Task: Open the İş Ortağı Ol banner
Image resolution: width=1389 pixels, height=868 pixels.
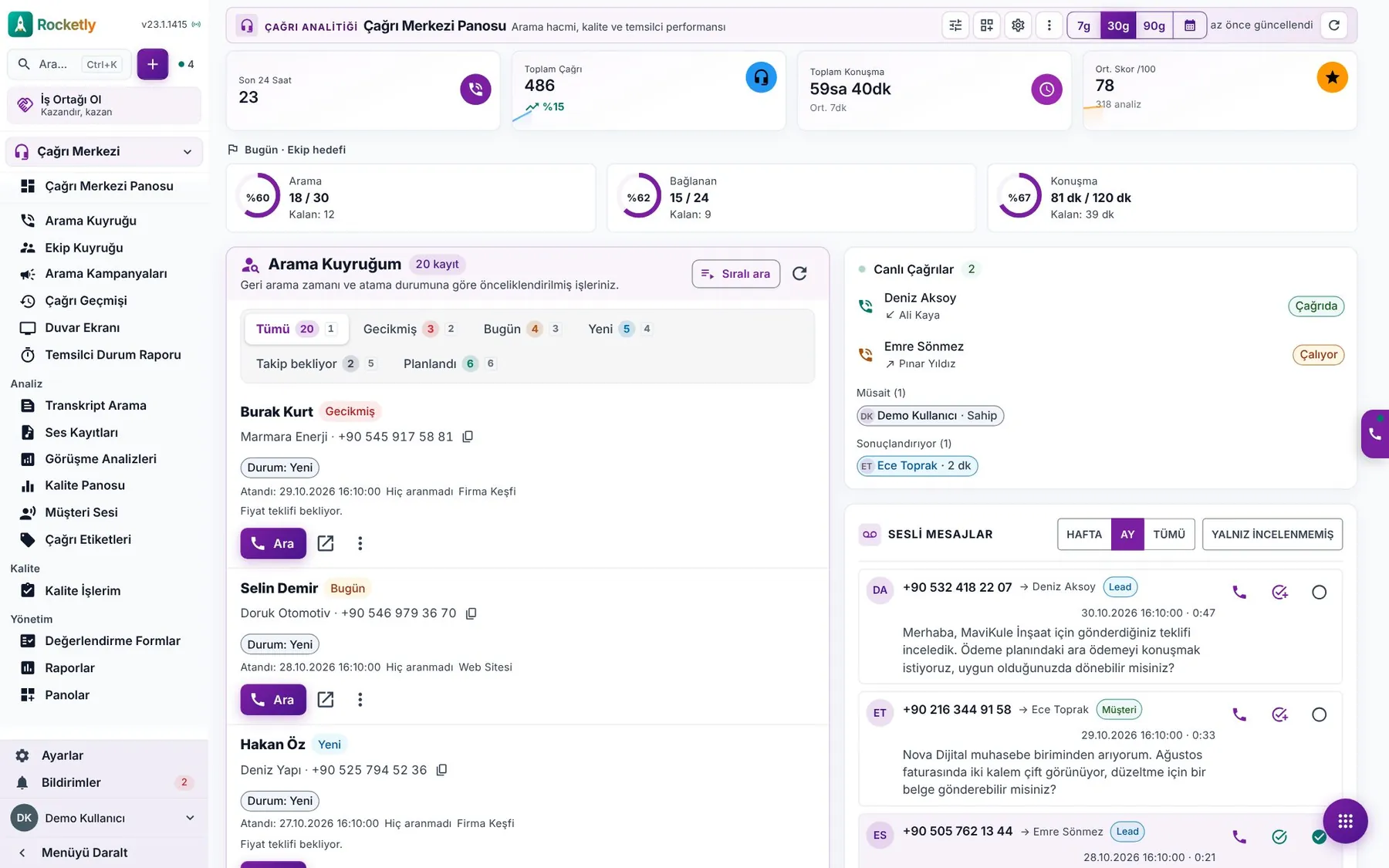Action: point(104,105)
